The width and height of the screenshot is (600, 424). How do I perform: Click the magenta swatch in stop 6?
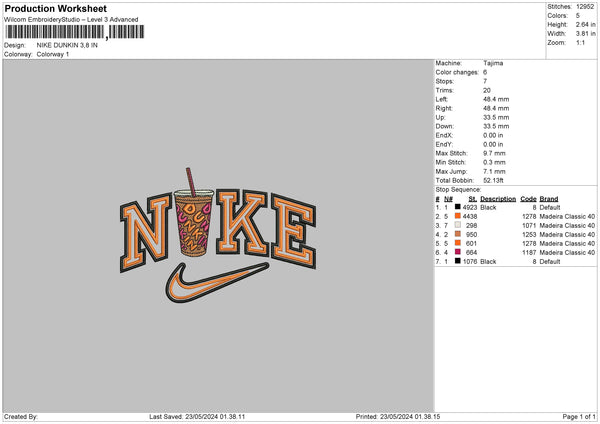point(458,252)
